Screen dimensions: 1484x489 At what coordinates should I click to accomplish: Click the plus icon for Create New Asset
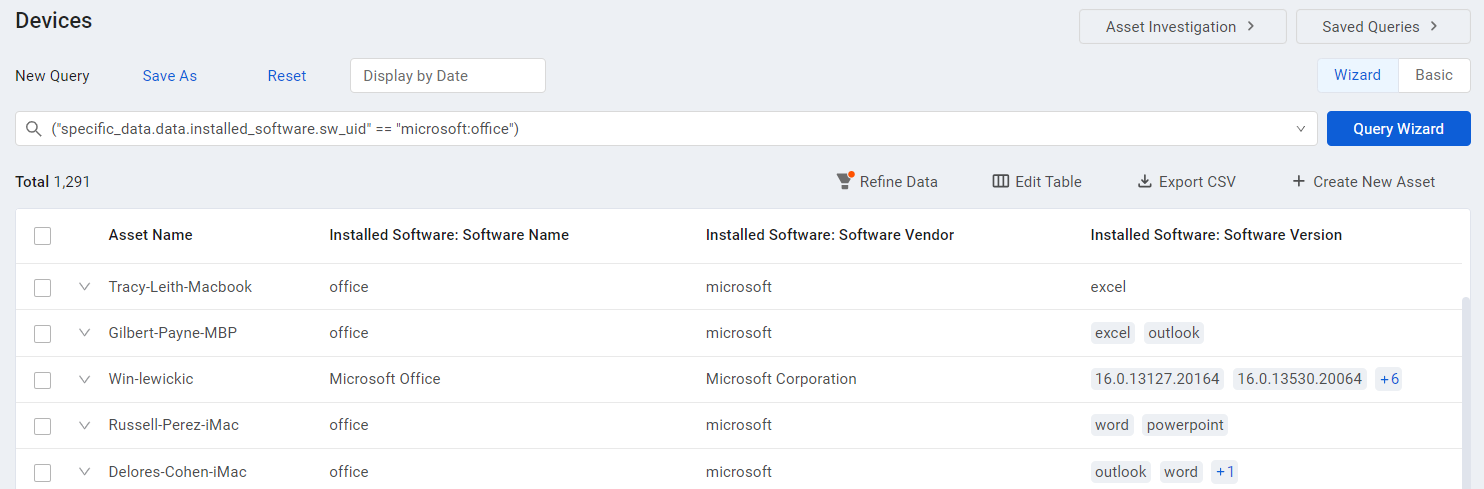click(1299, 181)
